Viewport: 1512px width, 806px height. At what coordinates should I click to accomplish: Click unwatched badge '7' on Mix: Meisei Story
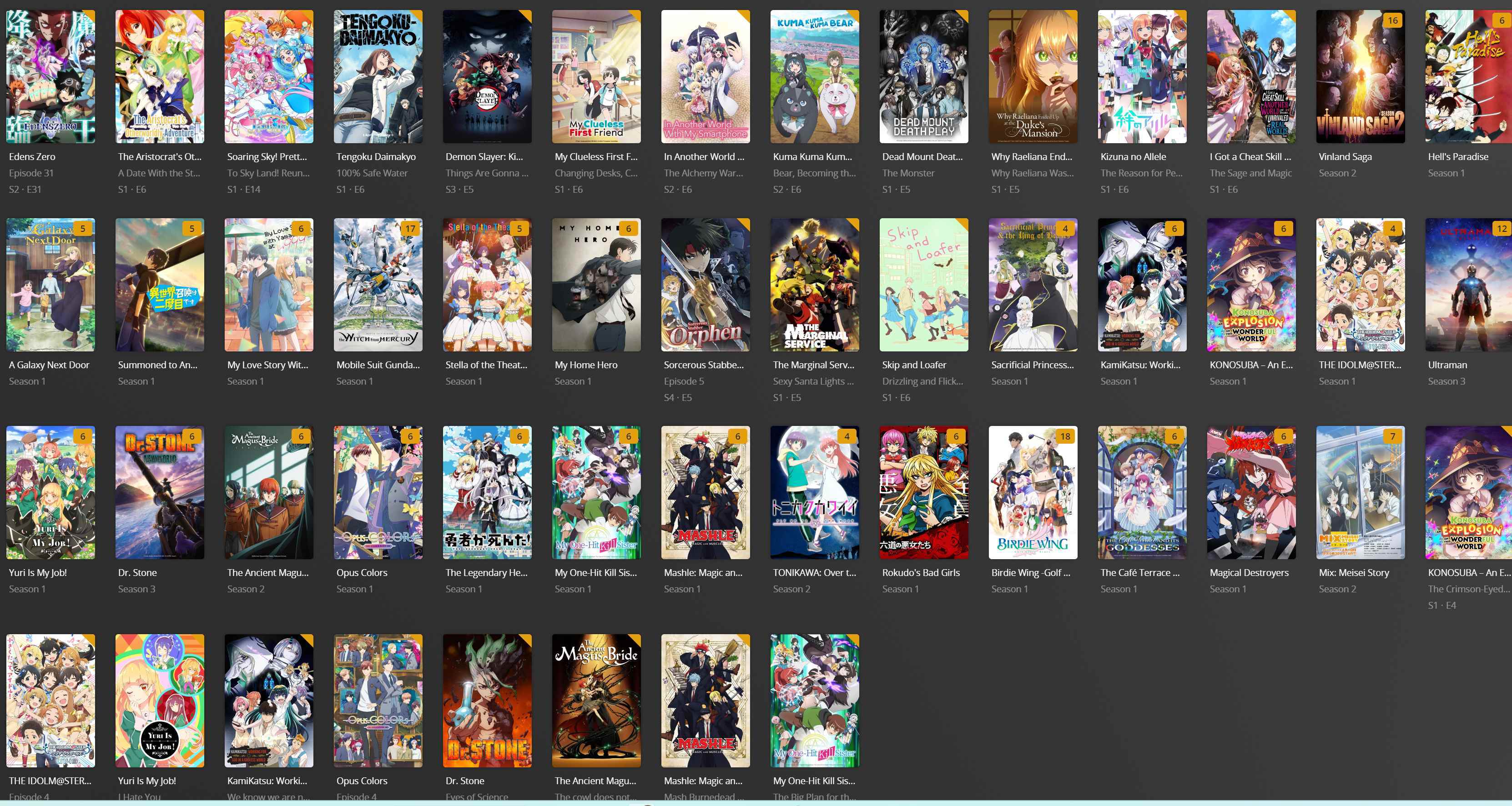point(1393,436)
